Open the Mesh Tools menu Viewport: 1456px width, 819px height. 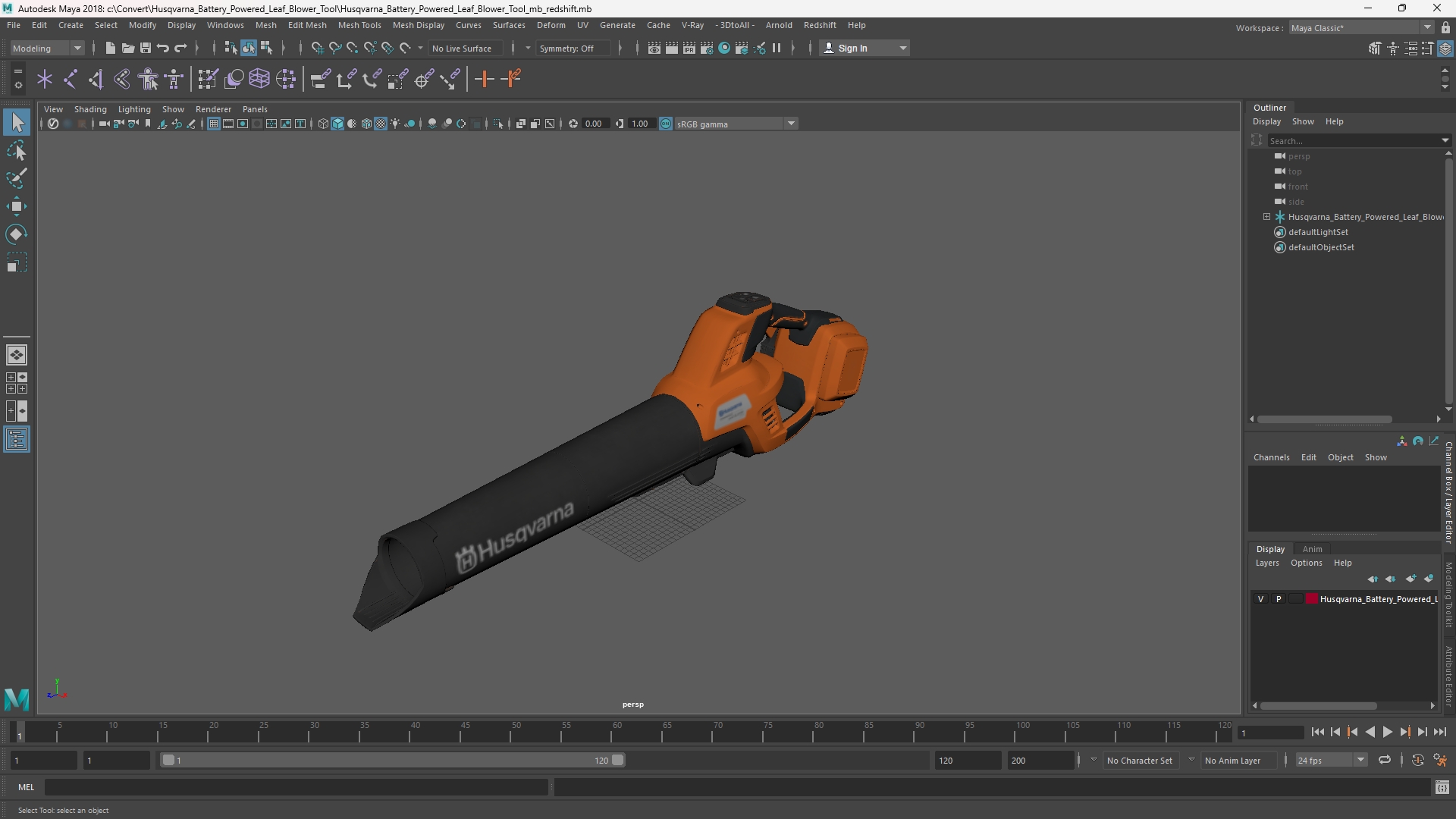359,25
